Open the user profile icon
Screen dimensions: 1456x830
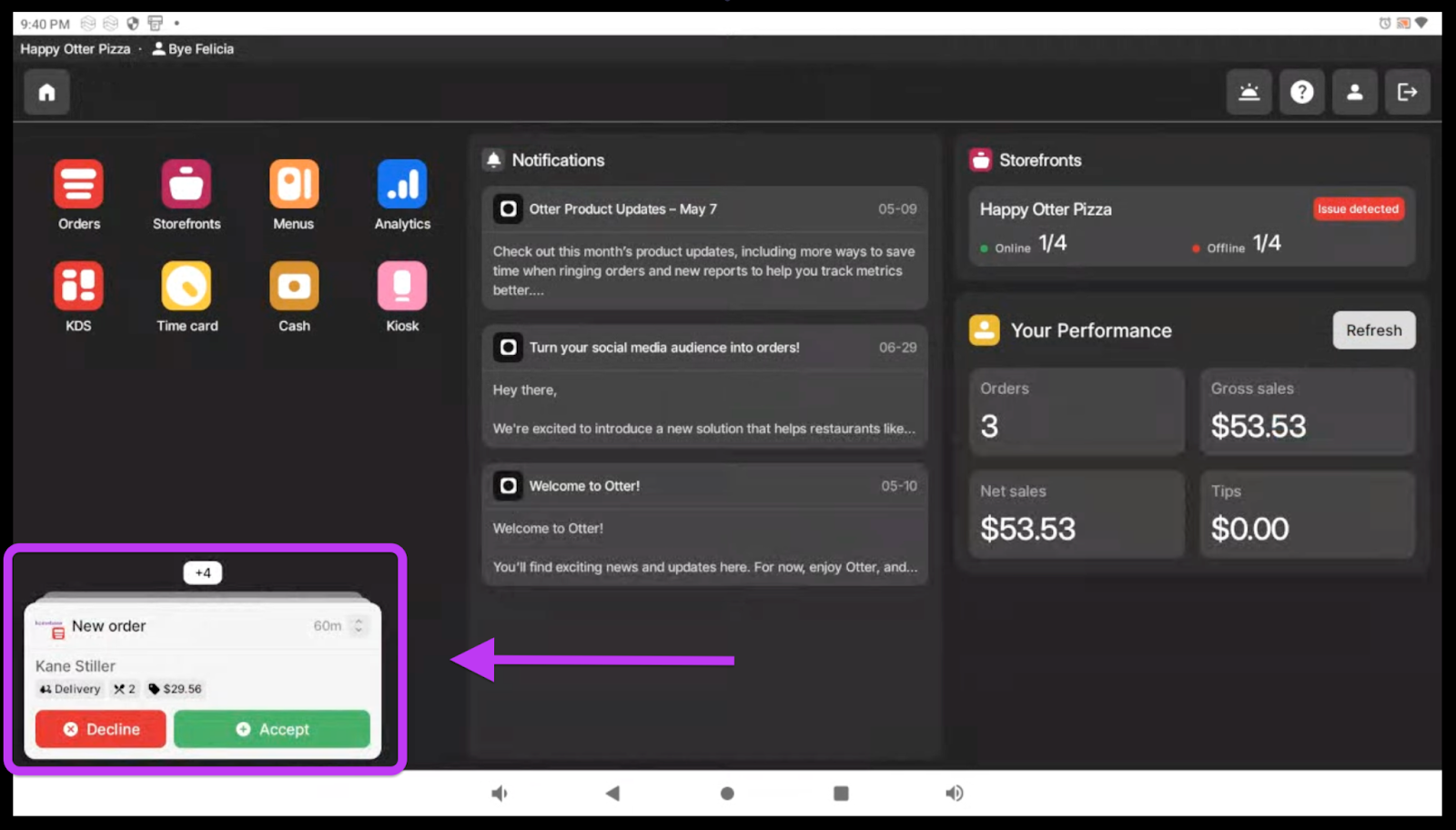(x=1355, y=92)
